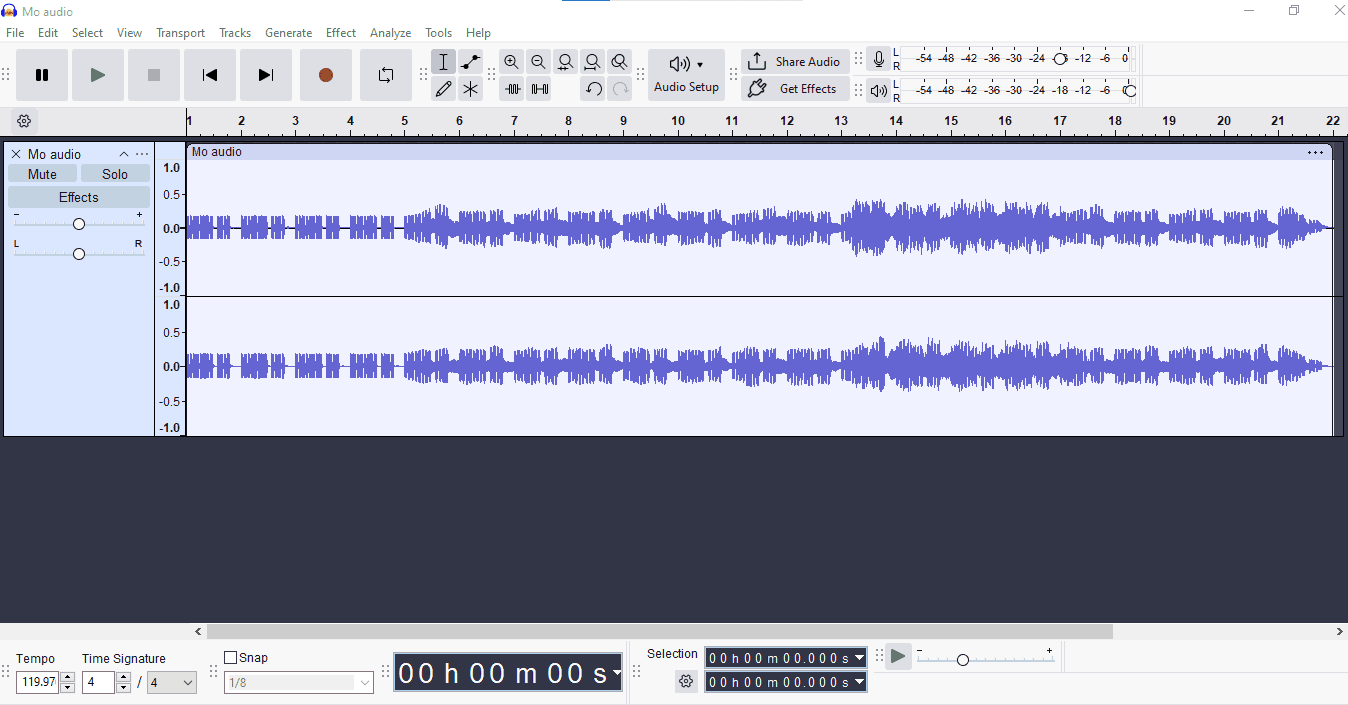Skip to end of the project

coord(266,75)
